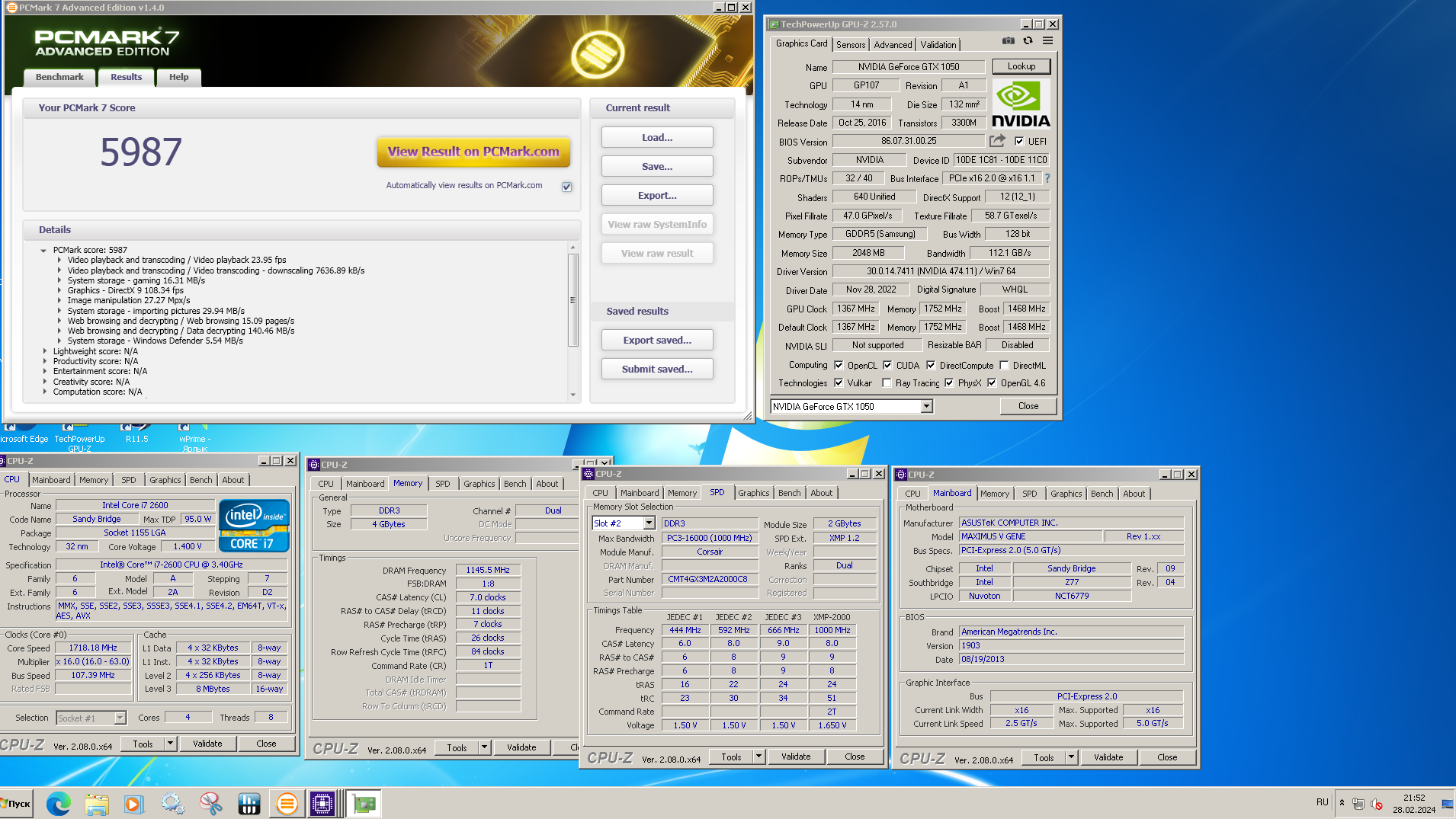
Task: Click the Show Desktop icon near the clock
Action: (1448, 803)
